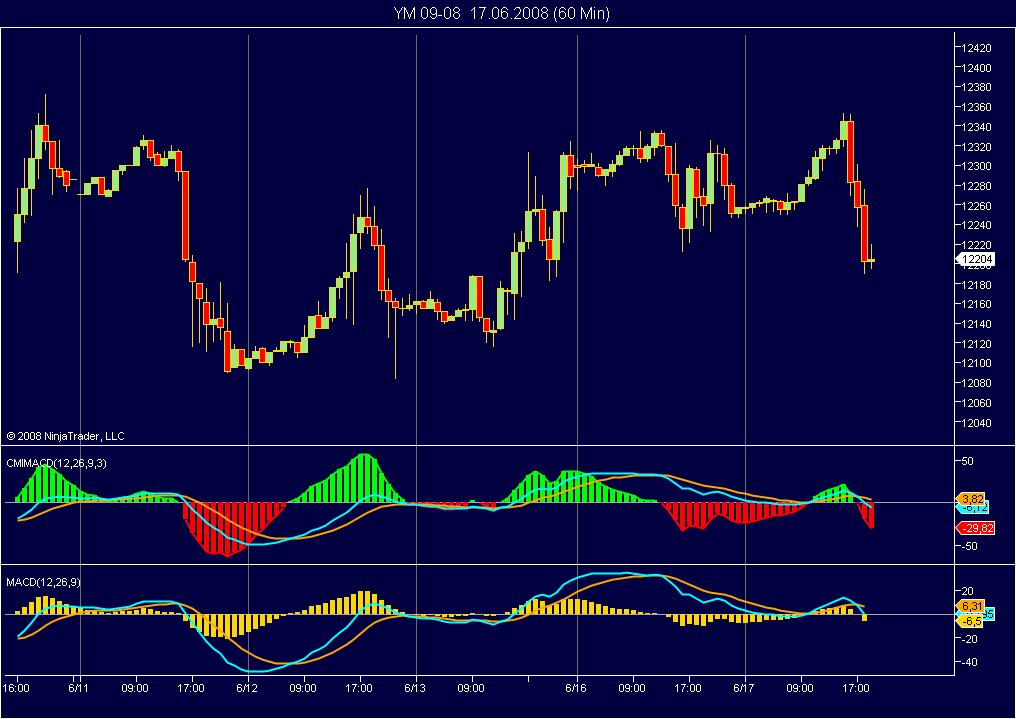Click the 12420 price axis label
This screenshot has width=1016, height=719.
coord(976,48)
